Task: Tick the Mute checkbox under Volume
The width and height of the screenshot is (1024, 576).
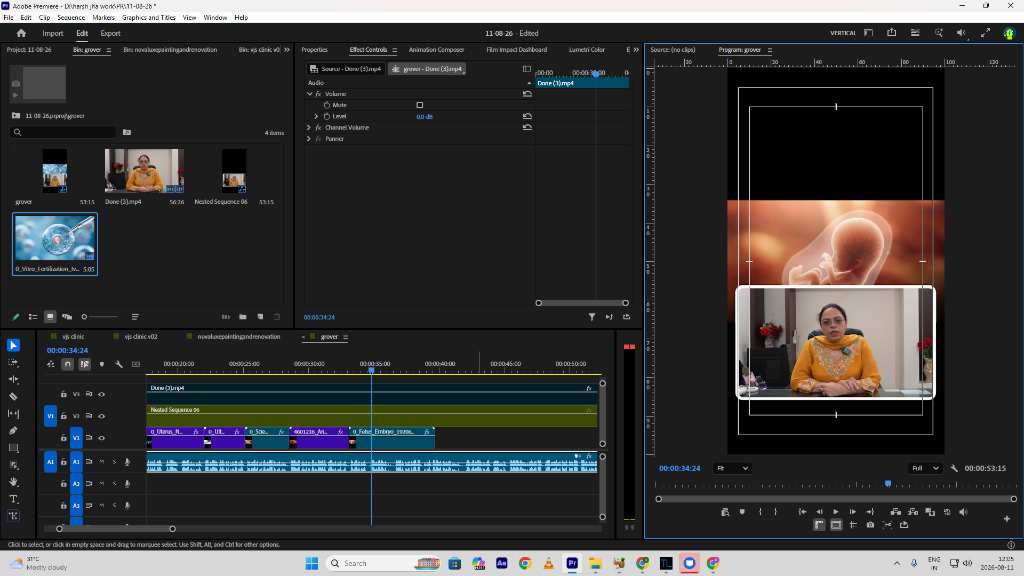Action: pos(420,104)
